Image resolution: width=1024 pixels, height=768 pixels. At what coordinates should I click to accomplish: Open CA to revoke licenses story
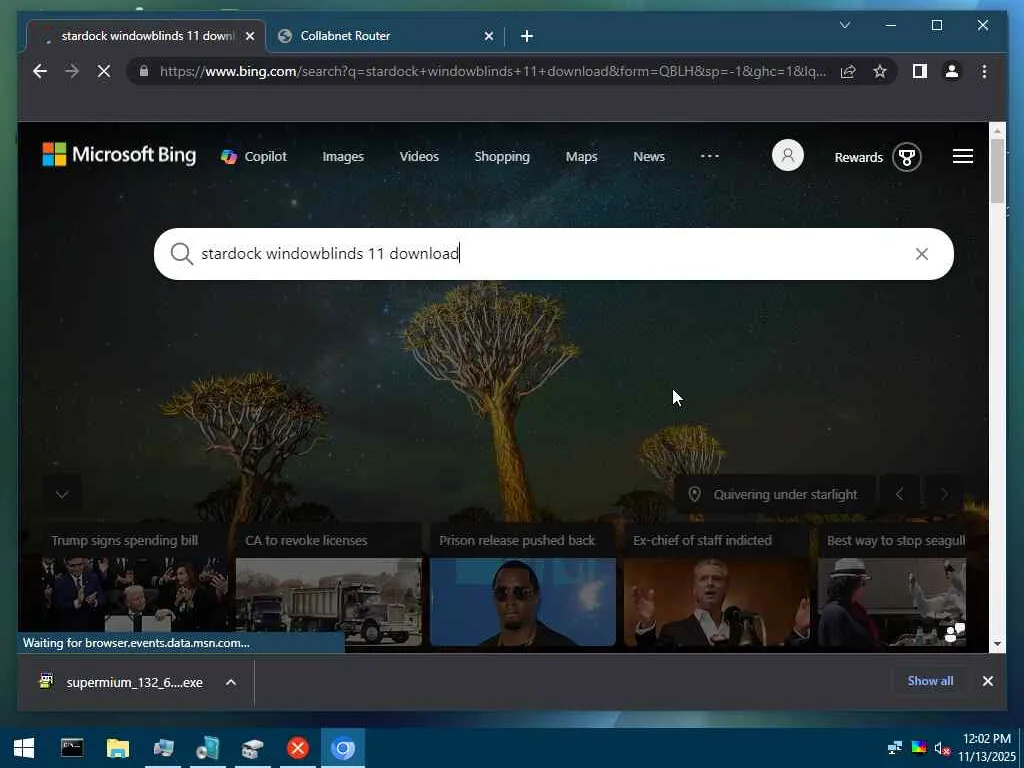pos(328,586)
